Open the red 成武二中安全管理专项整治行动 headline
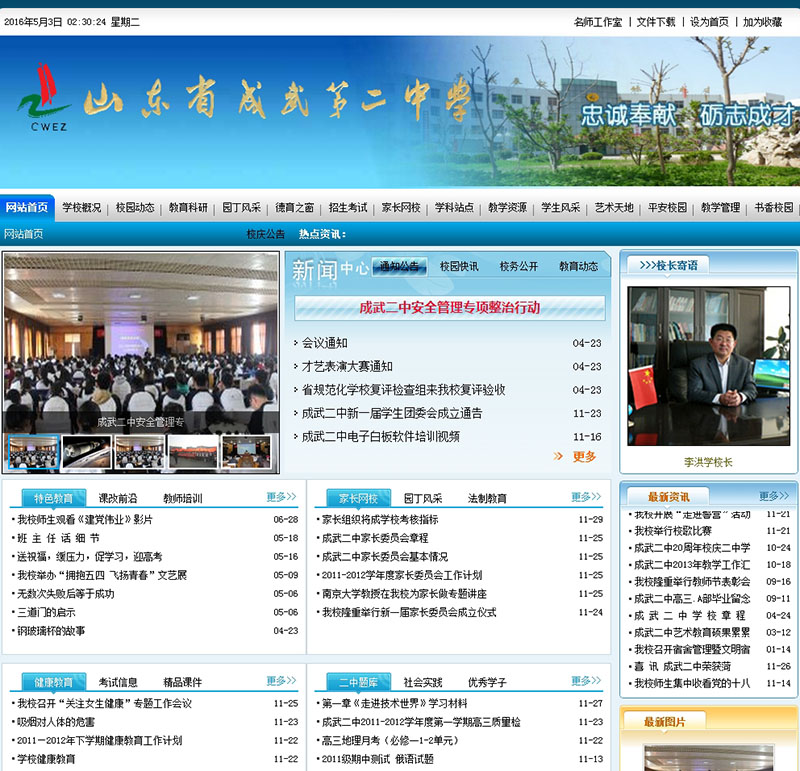The image size is (800, 771). 449,308
